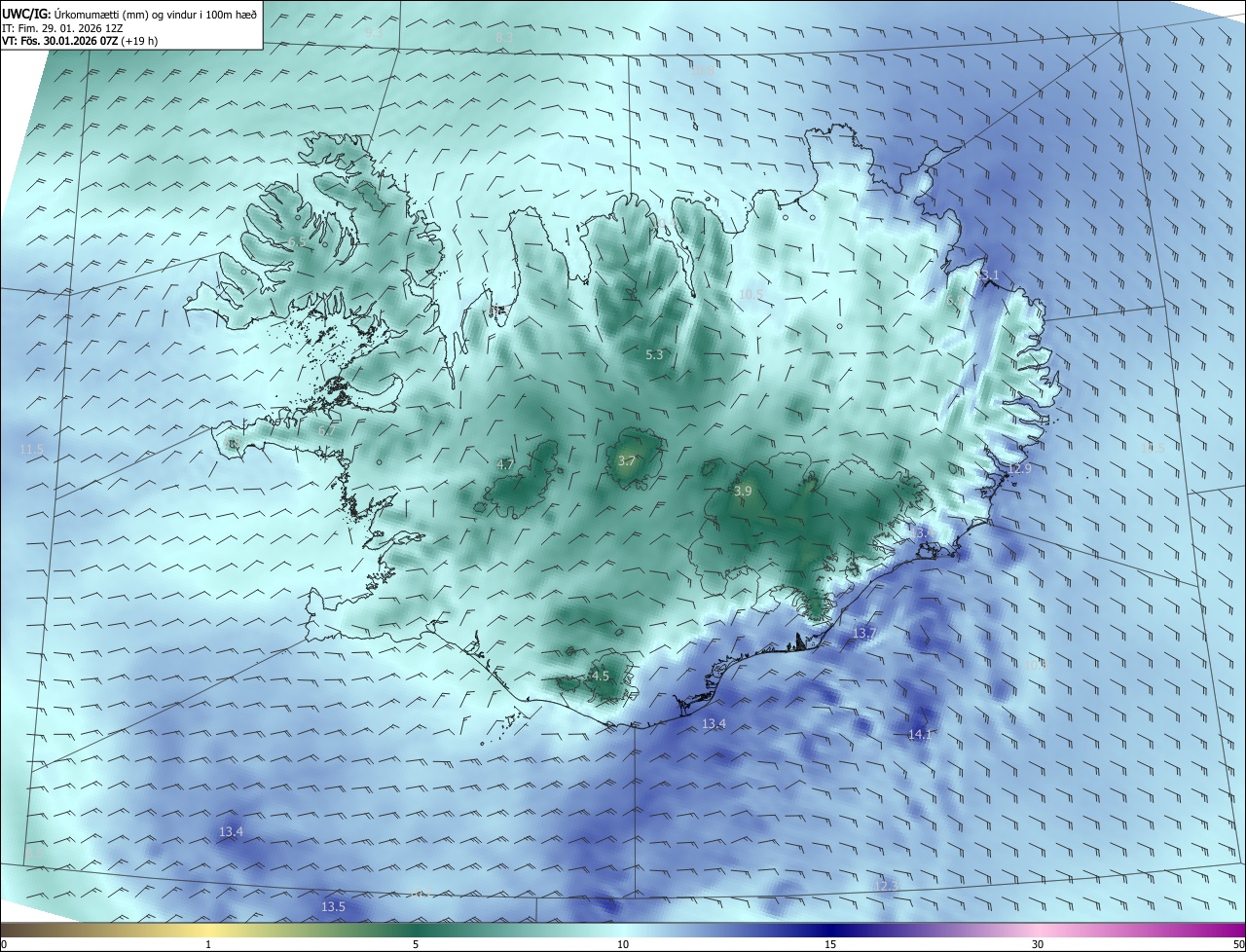Select the 4.7 value label

point(505,464)
